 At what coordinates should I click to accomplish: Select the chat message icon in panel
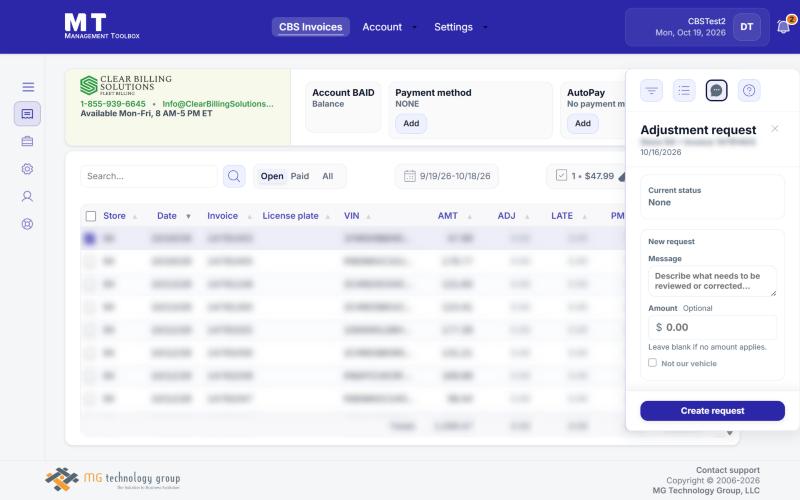[x=716, y=91]
